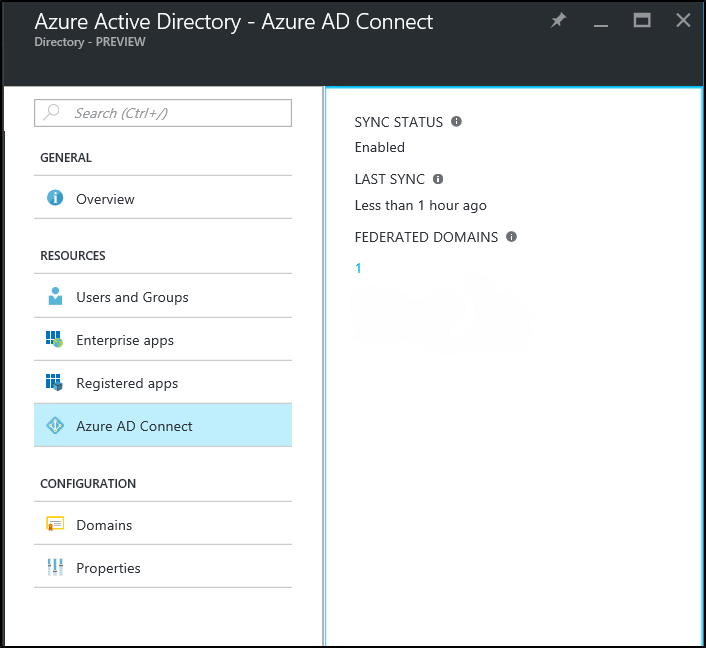
Task: Click the search magnifier icon
Action: click(x=51, y=112)
